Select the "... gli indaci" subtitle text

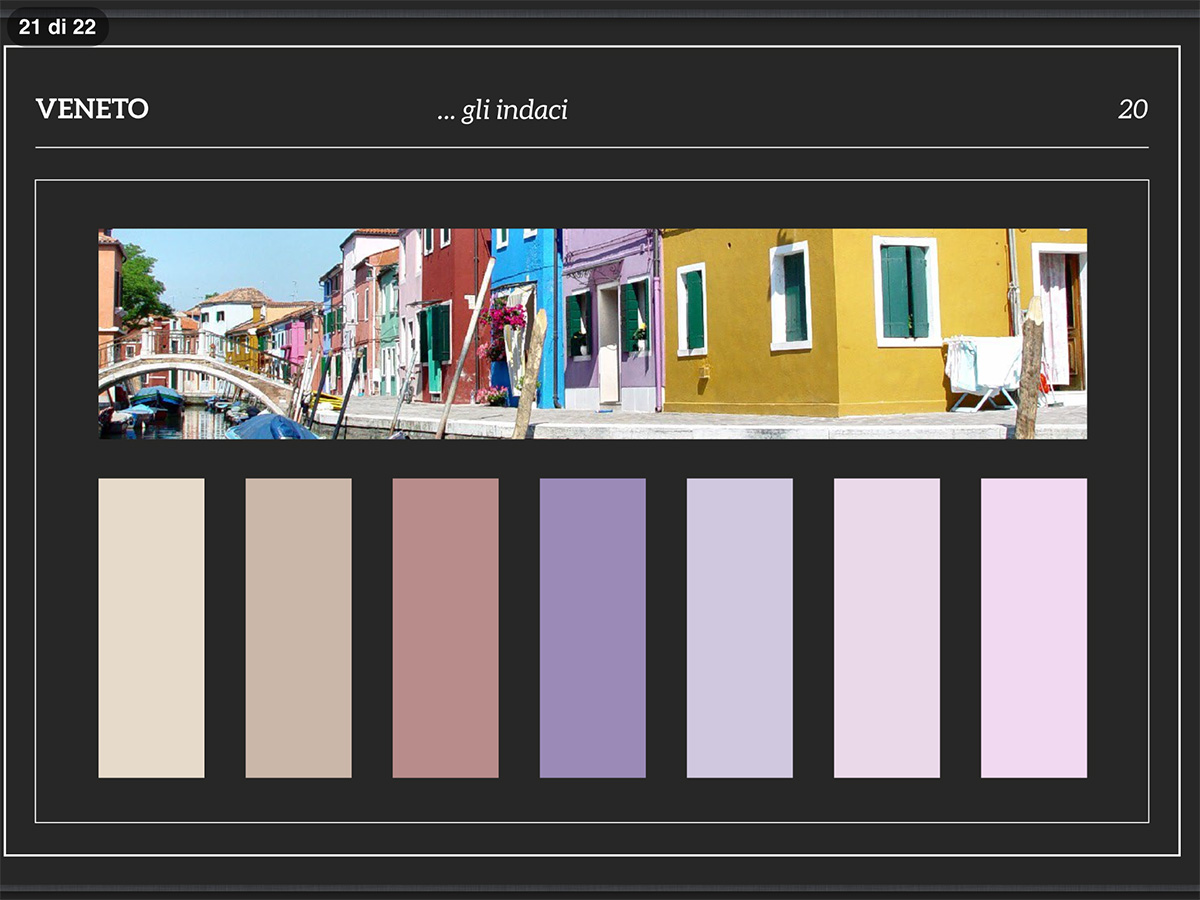pos(502,110)
